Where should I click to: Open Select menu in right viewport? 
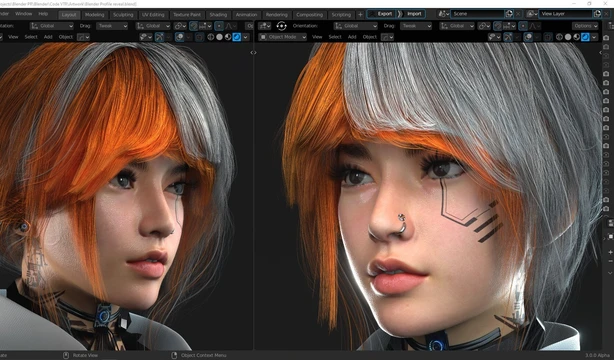(x=335, y=37)
